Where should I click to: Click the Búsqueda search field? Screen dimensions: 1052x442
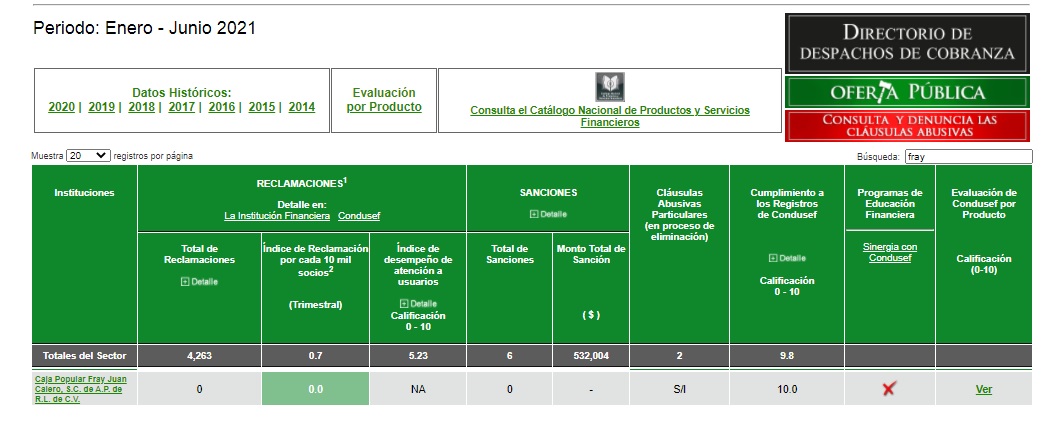point(968,157)
